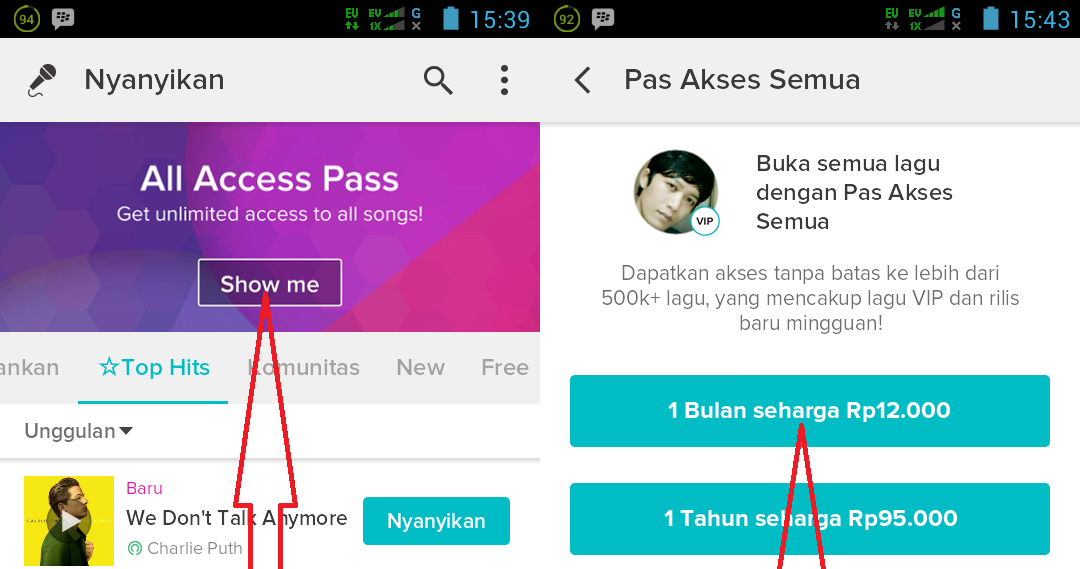Tap Nyanyikan button for We Don't Talk Anymore

436,521
